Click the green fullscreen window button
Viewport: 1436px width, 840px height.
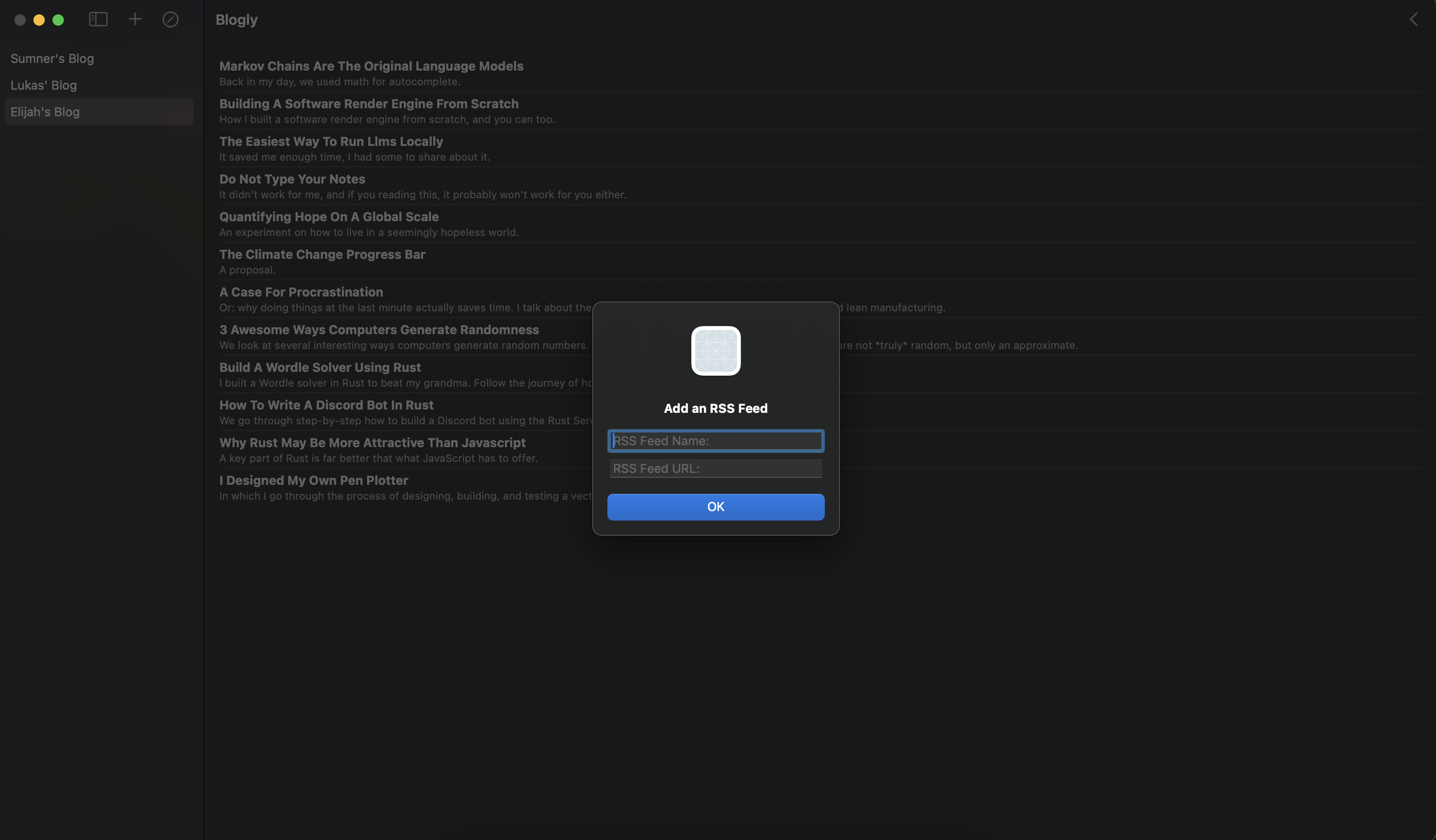click(x=58, y=20)
